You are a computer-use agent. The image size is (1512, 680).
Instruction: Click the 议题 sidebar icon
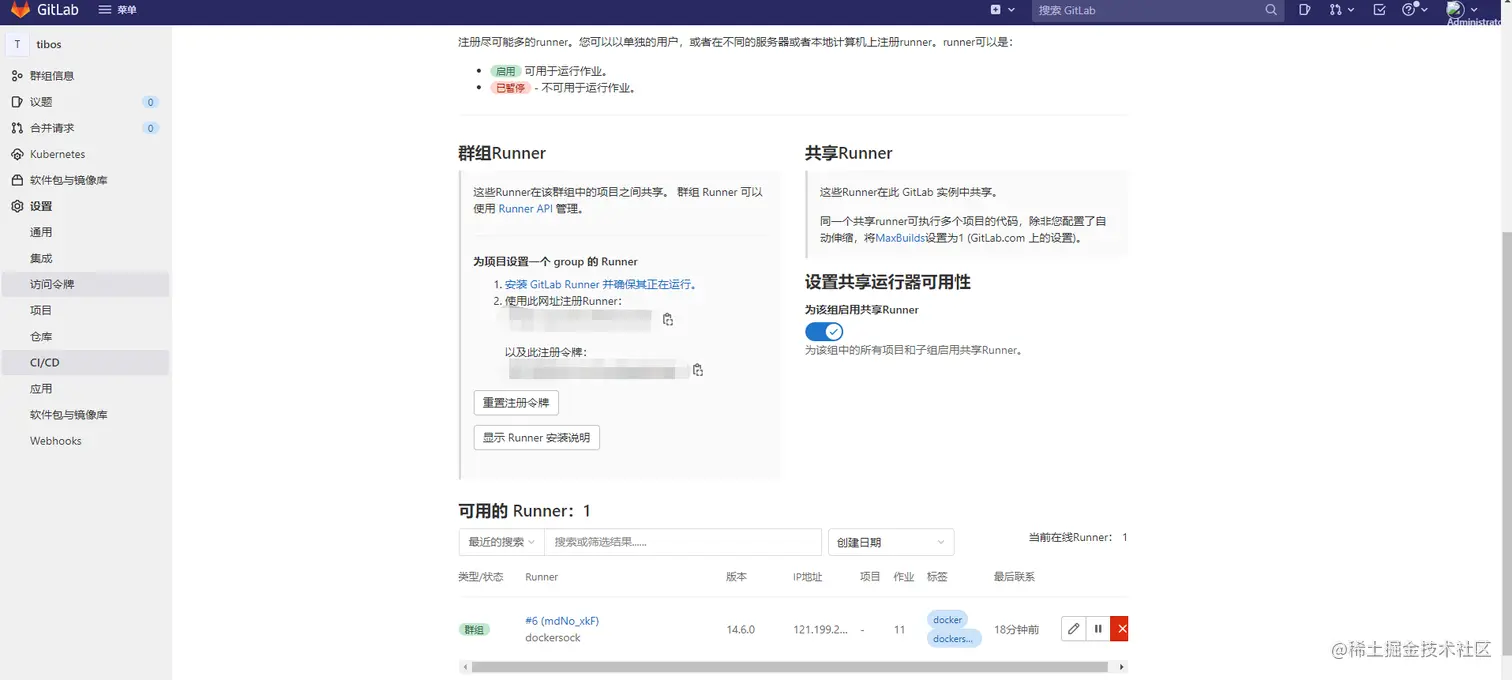17,102
